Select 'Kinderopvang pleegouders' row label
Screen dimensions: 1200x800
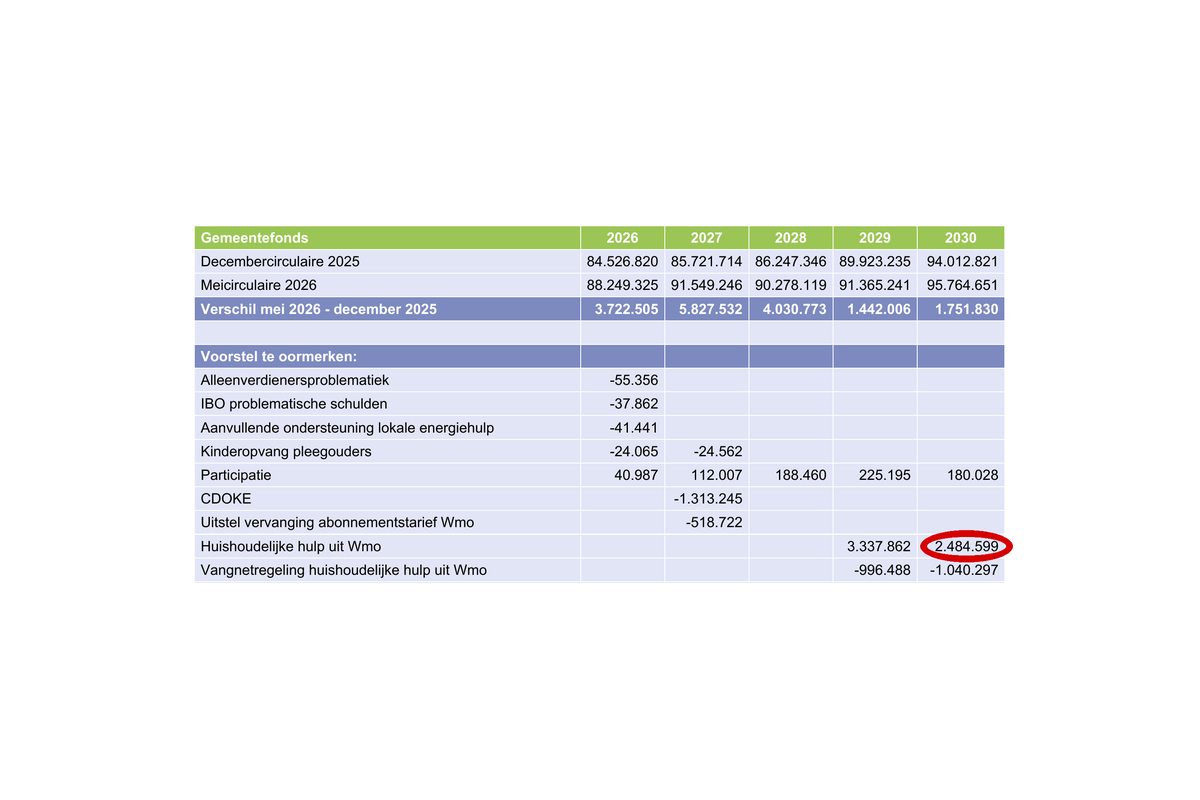(x=286, y=452)
